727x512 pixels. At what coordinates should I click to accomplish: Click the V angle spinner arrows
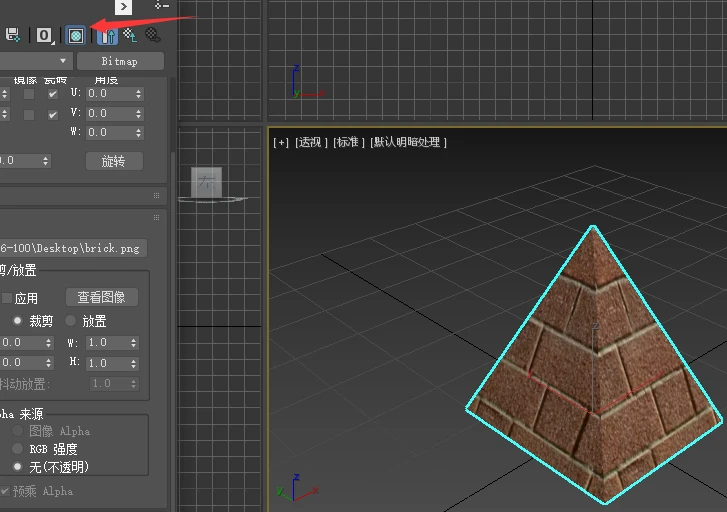click(x=139, y=114)
